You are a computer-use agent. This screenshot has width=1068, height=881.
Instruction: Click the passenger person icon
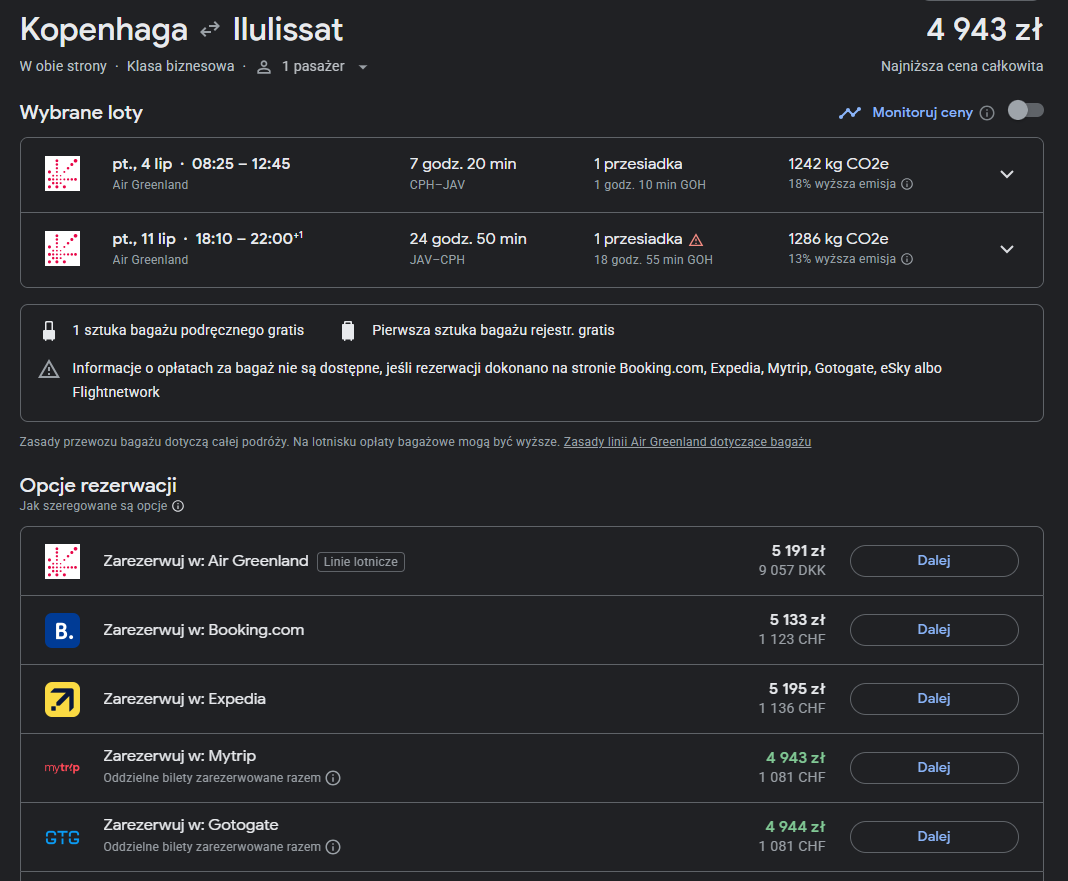coord(264,67)
